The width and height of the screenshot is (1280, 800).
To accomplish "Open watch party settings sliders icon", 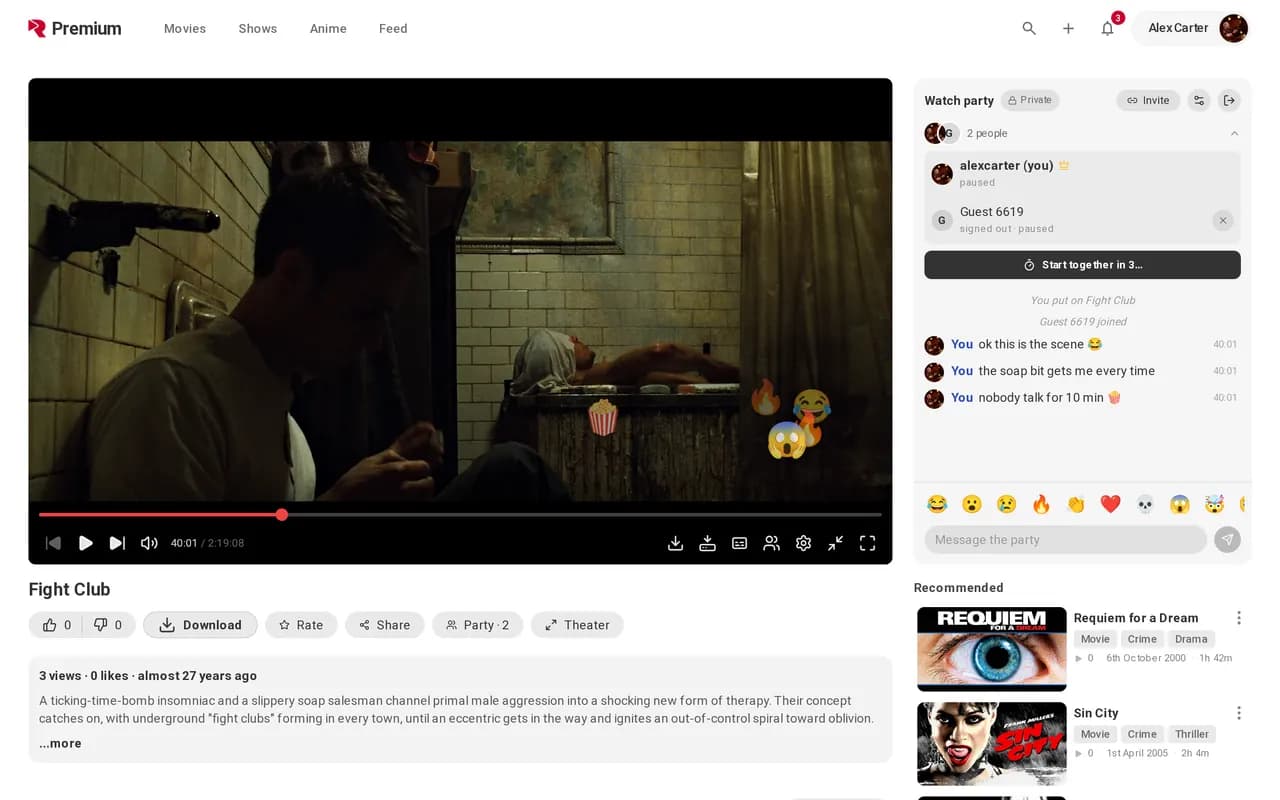I will (1199, 100).
